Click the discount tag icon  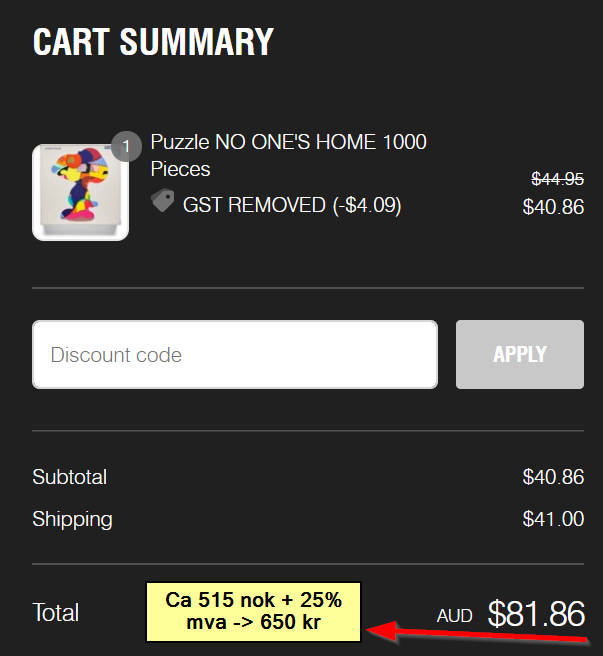pos(162,201)
